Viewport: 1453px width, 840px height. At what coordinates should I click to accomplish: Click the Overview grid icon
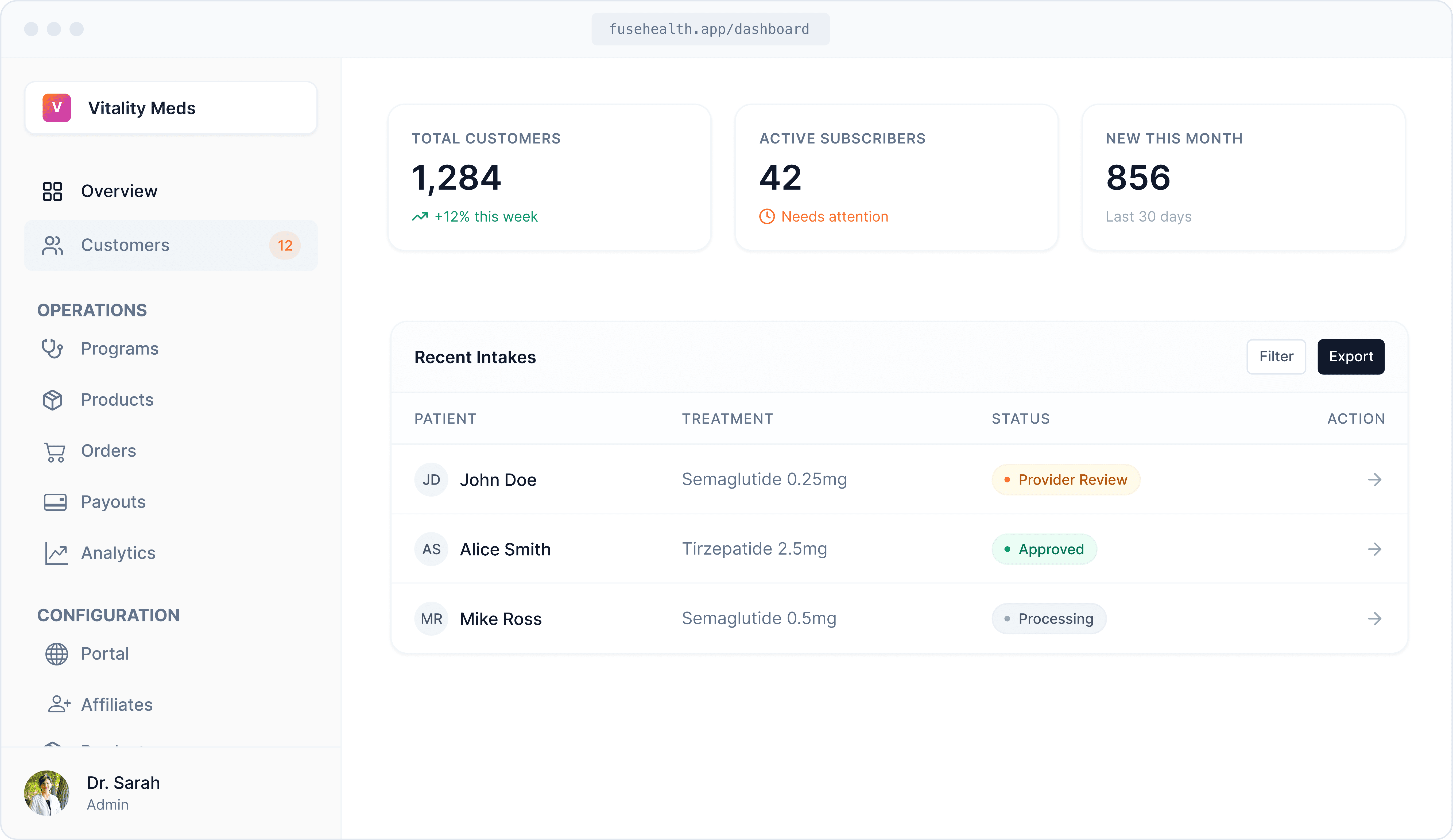pos(52,191)
